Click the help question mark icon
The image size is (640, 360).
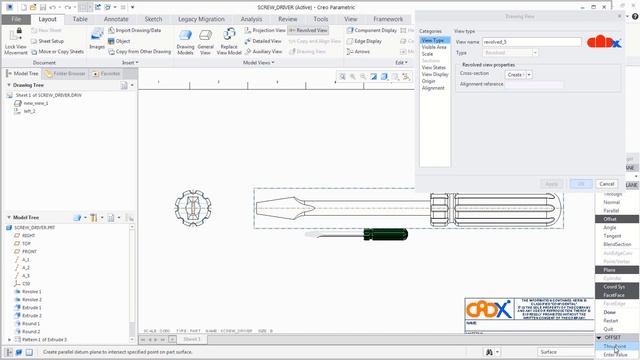(x=635, y=16)
